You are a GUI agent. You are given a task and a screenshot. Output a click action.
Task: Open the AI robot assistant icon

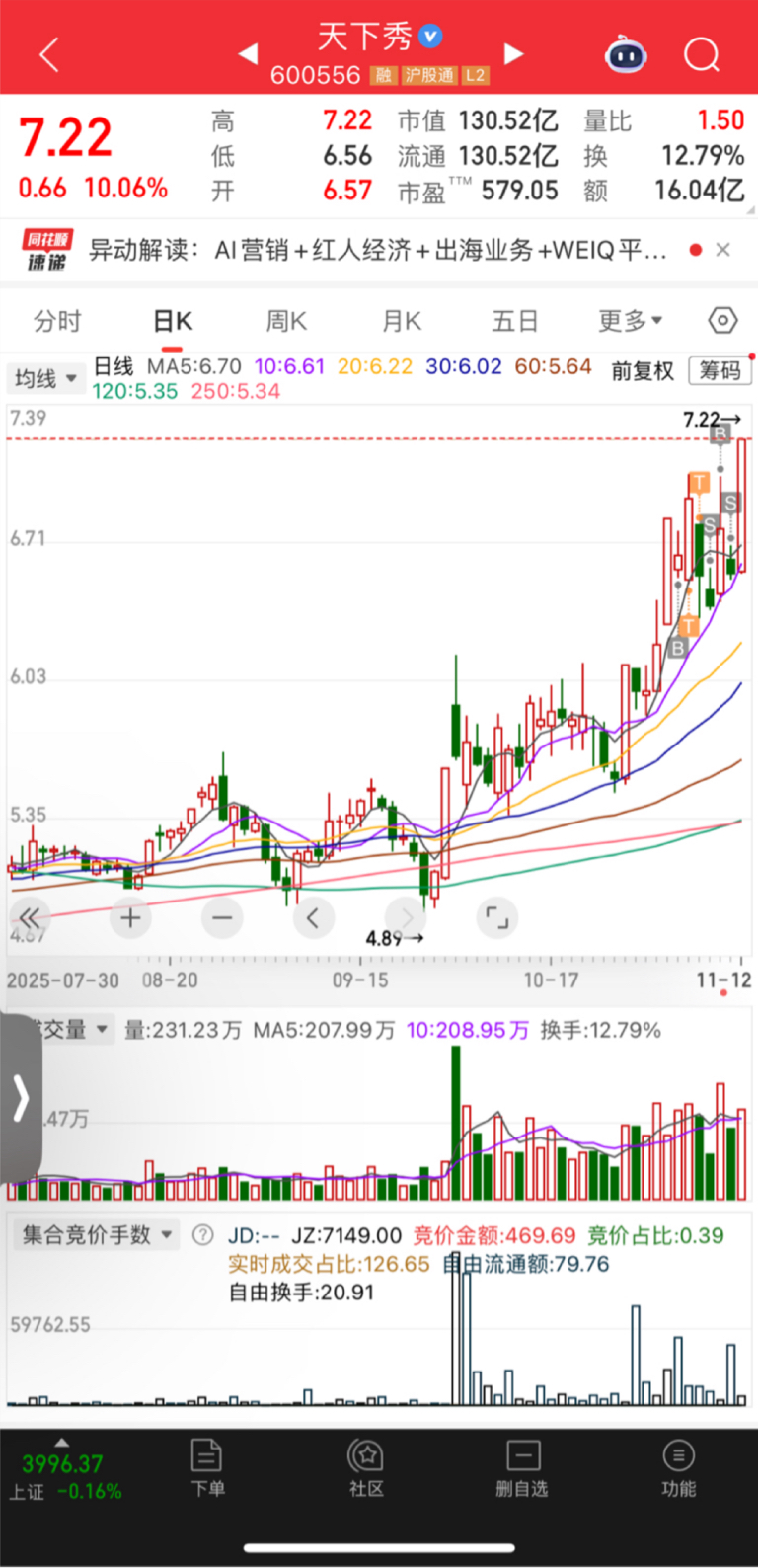[626, 55]
